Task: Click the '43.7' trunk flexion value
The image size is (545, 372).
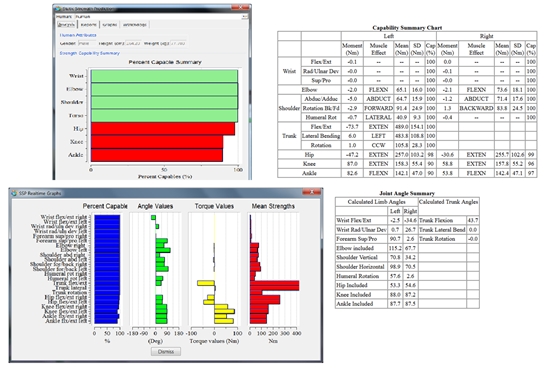Action: (473, 220)
